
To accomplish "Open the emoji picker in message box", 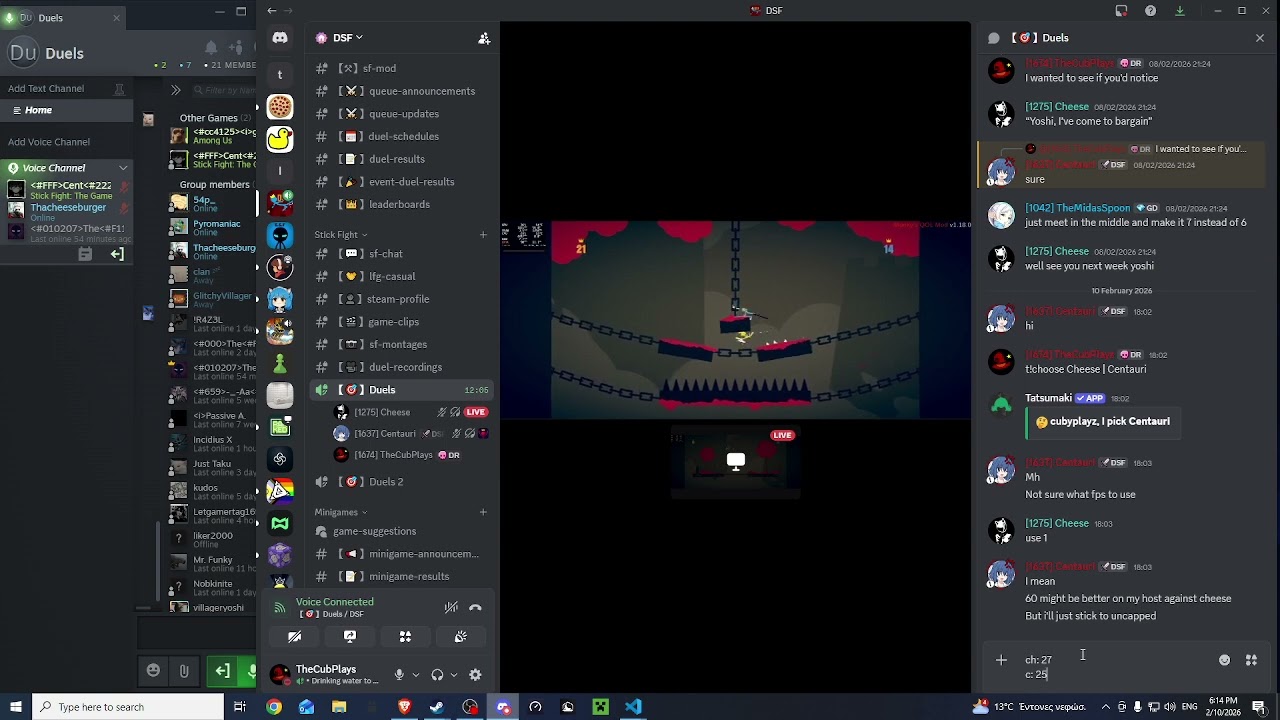I will pyautogui.click(x=1224, y=660).
